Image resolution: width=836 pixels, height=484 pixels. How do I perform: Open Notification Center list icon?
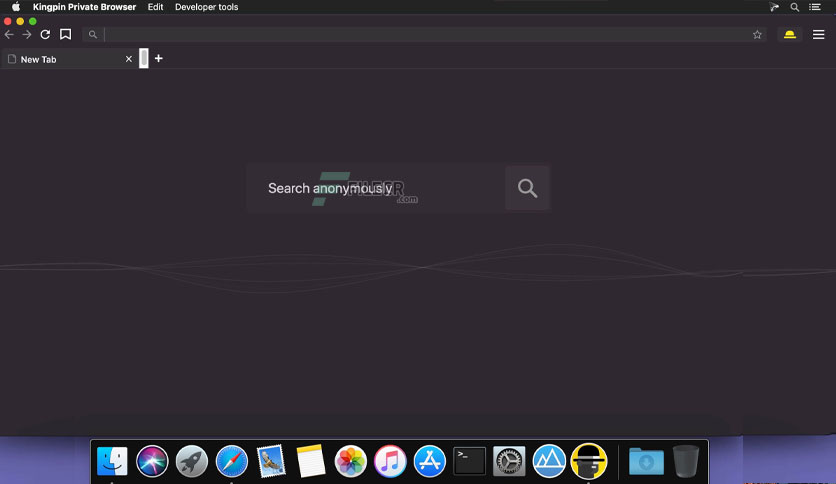coord(815,7)
